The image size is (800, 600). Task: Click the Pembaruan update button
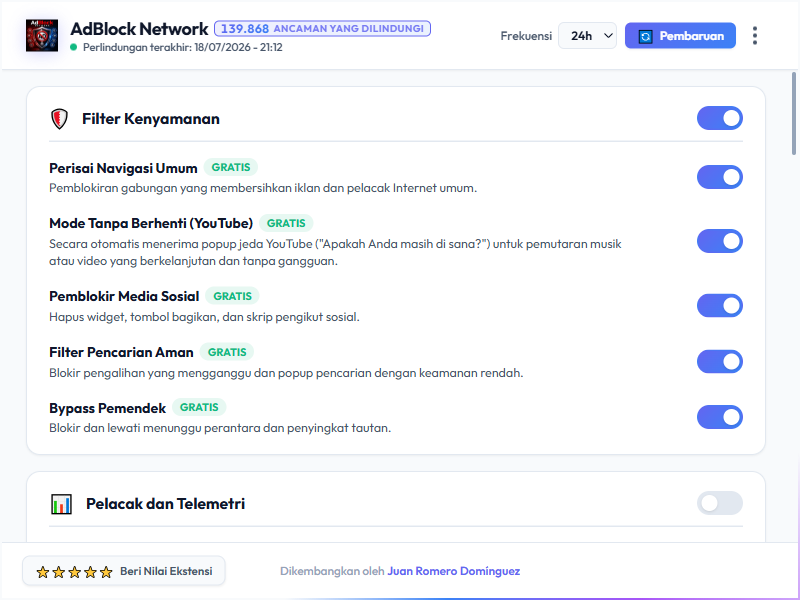pyautogui.click(x=680, y=36)
